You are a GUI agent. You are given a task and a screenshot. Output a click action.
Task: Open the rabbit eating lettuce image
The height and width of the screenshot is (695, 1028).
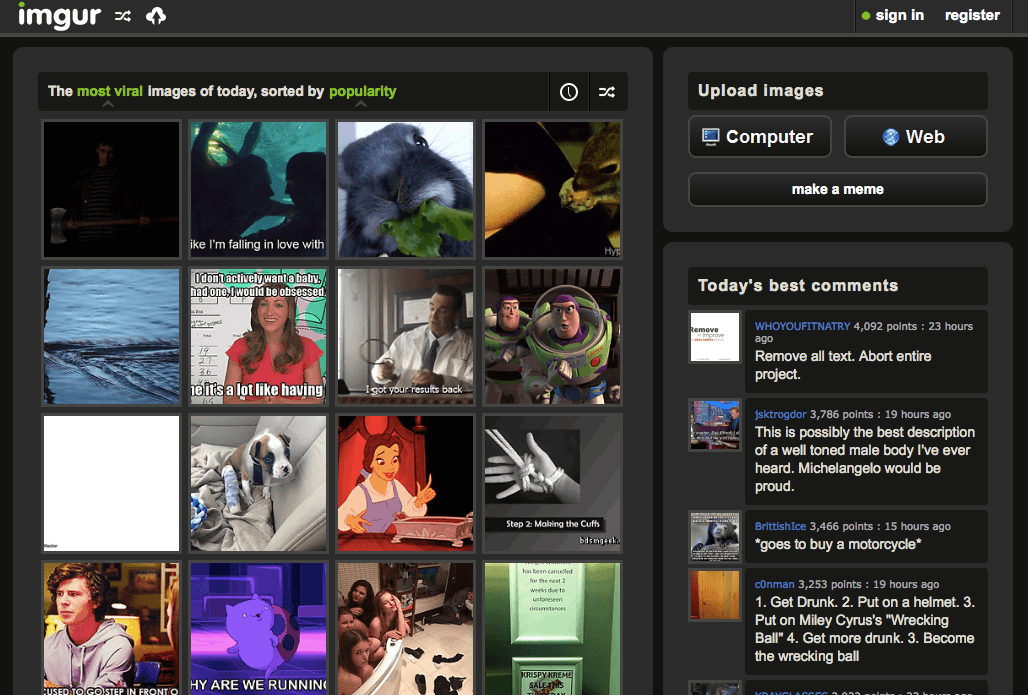coord(405,189)
